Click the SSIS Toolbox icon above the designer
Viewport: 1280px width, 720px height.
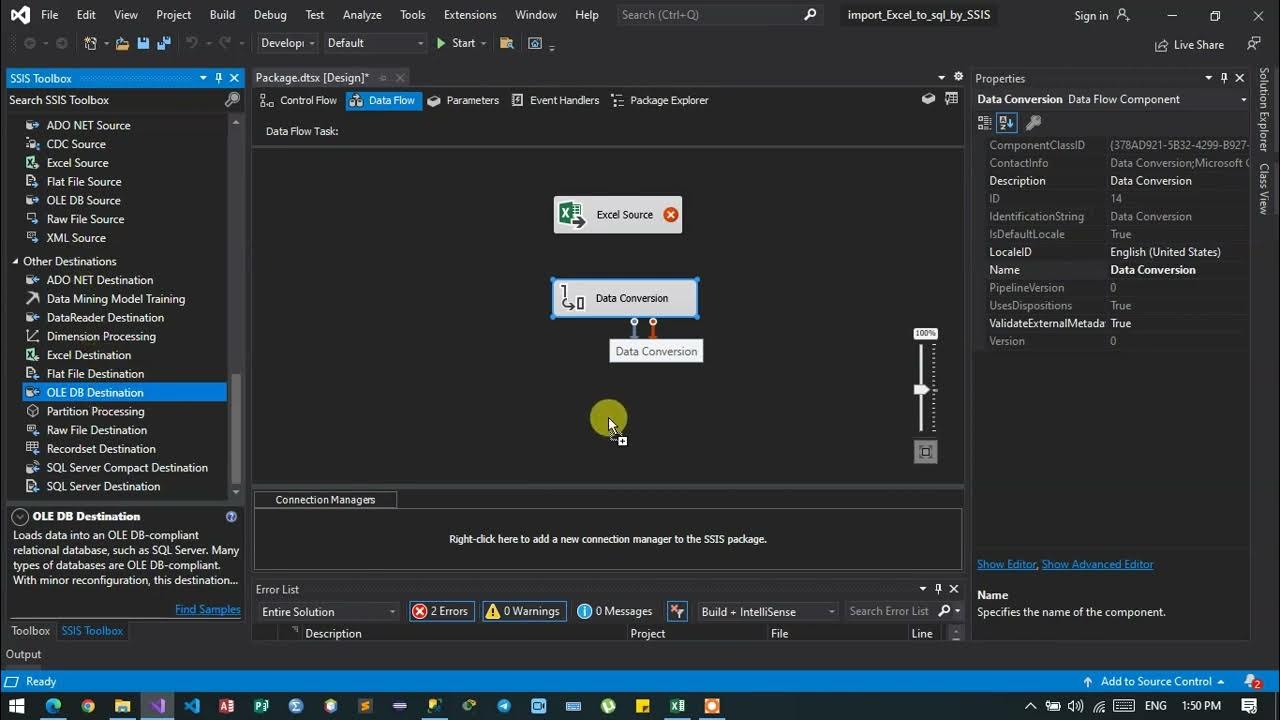coord(929,99)
